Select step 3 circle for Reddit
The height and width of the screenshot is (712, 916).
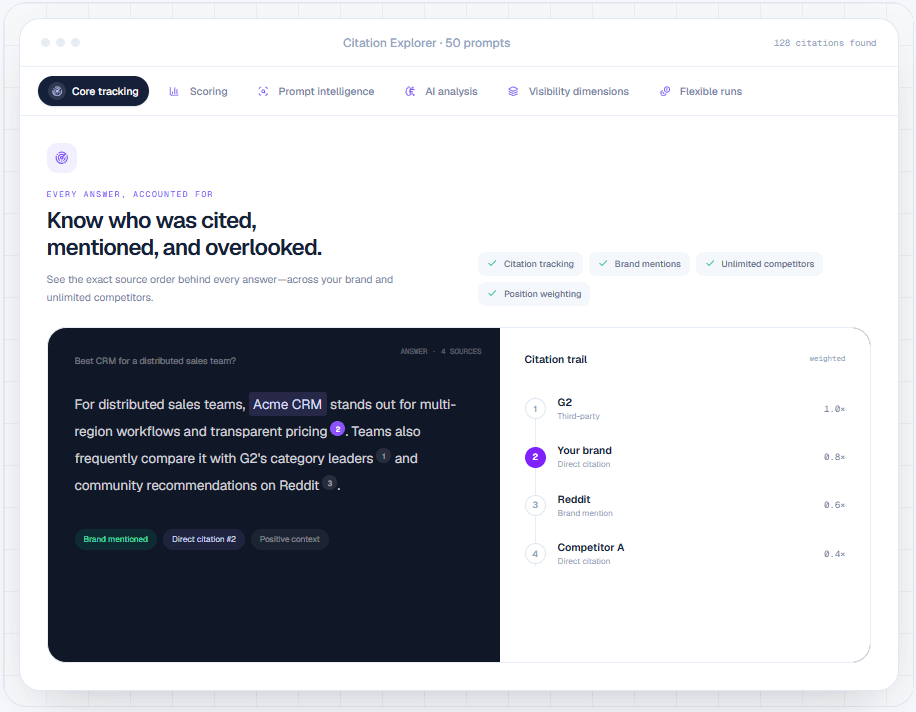coord(535,505)
